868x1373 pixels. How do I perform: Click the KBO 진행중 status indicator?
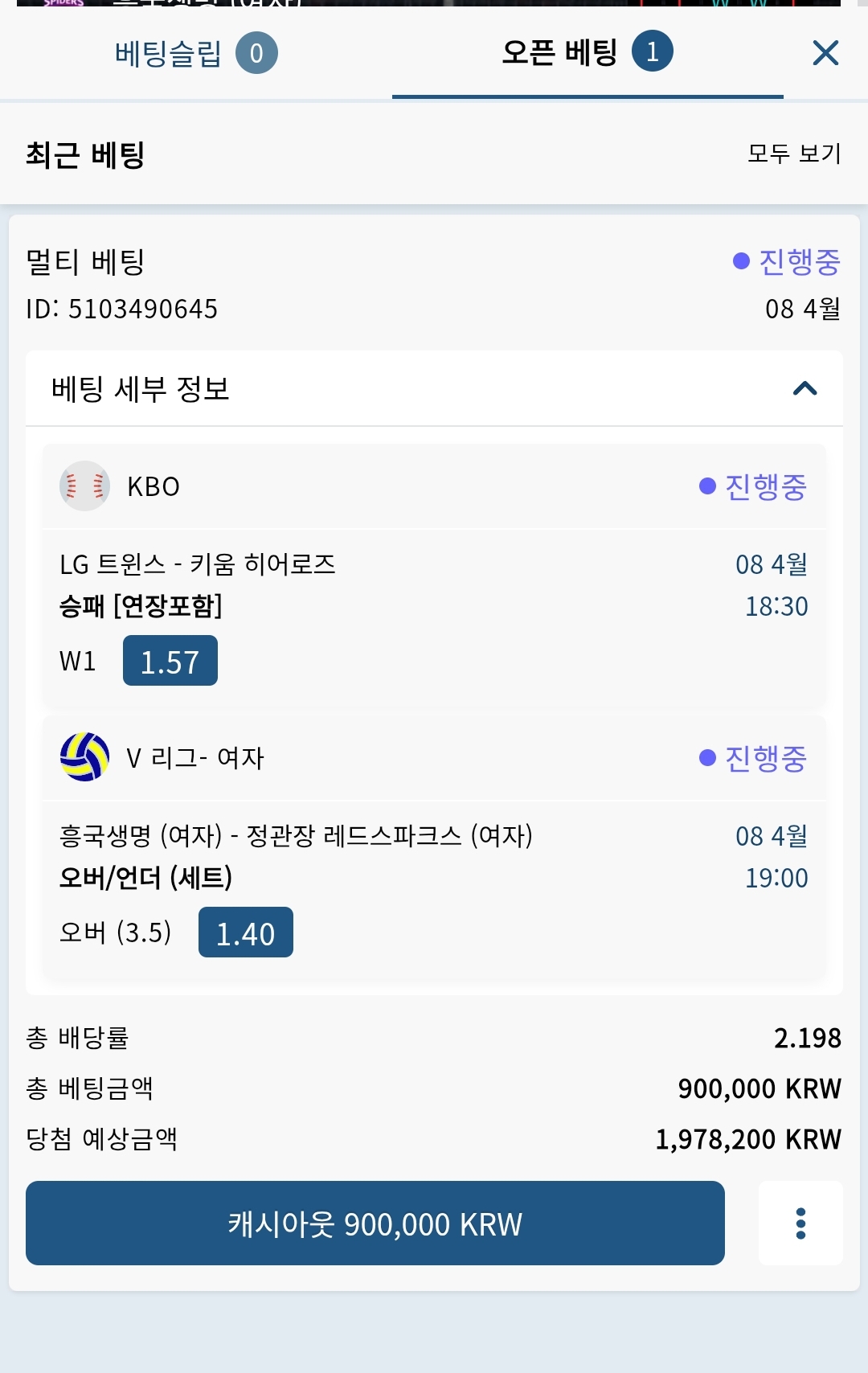click(753, 486)
